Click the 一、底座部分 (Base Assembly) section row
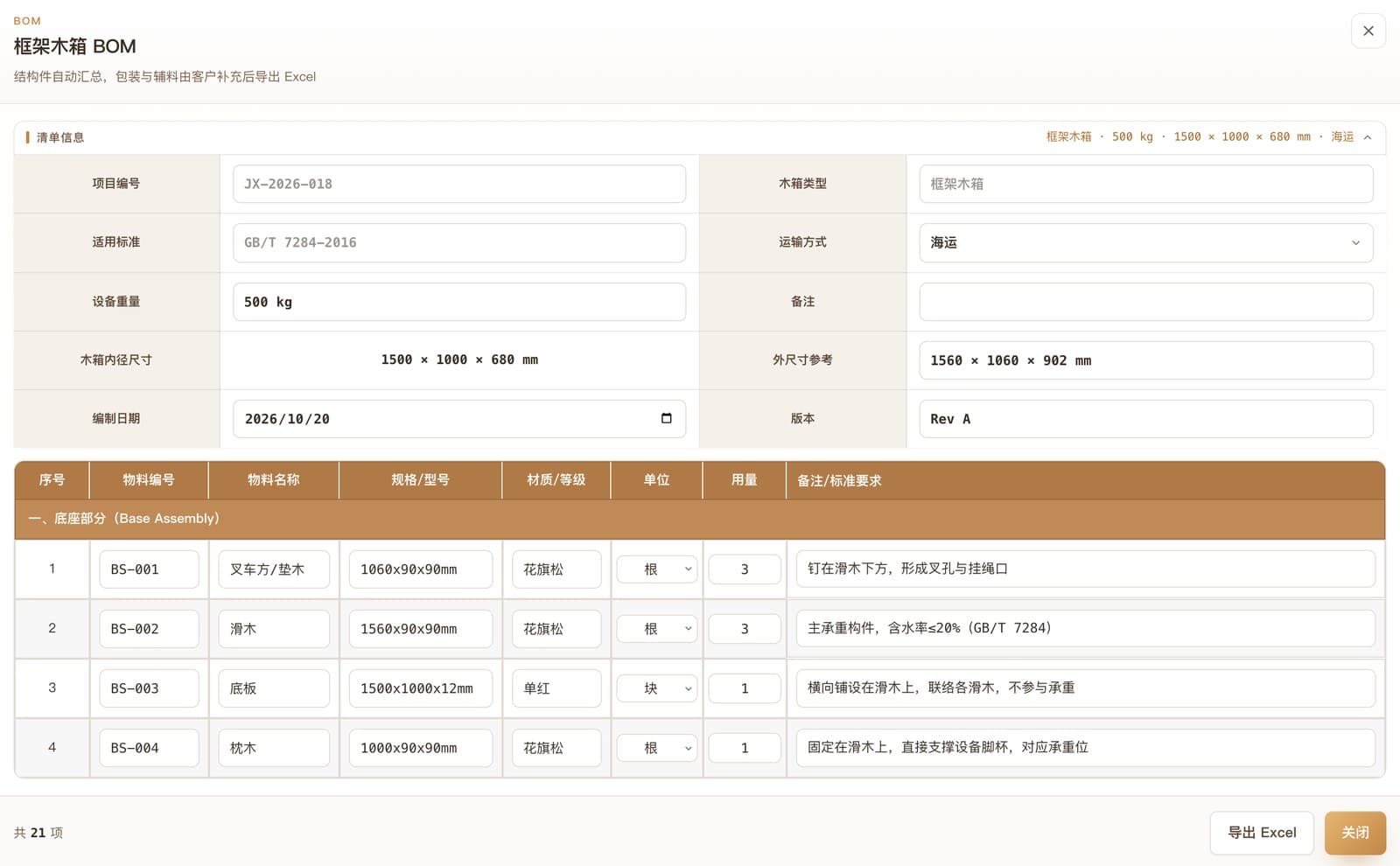The image size is (1400, 866). tap(700, 519)
